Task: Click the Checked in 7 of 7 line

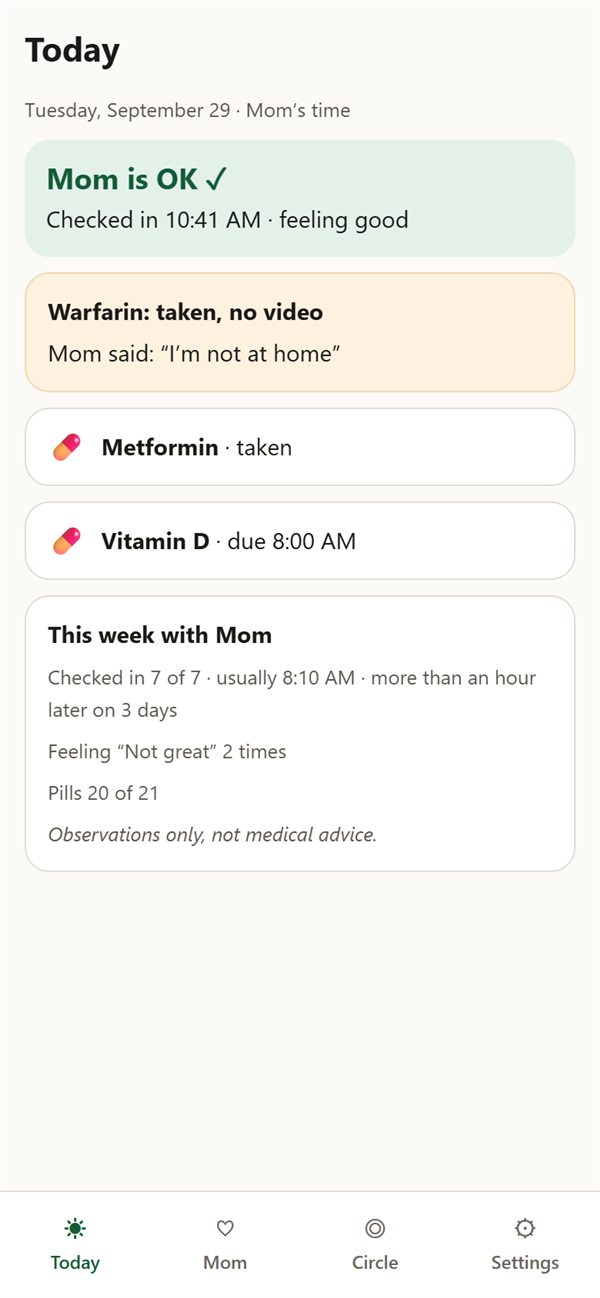Action: coord(292,694)
